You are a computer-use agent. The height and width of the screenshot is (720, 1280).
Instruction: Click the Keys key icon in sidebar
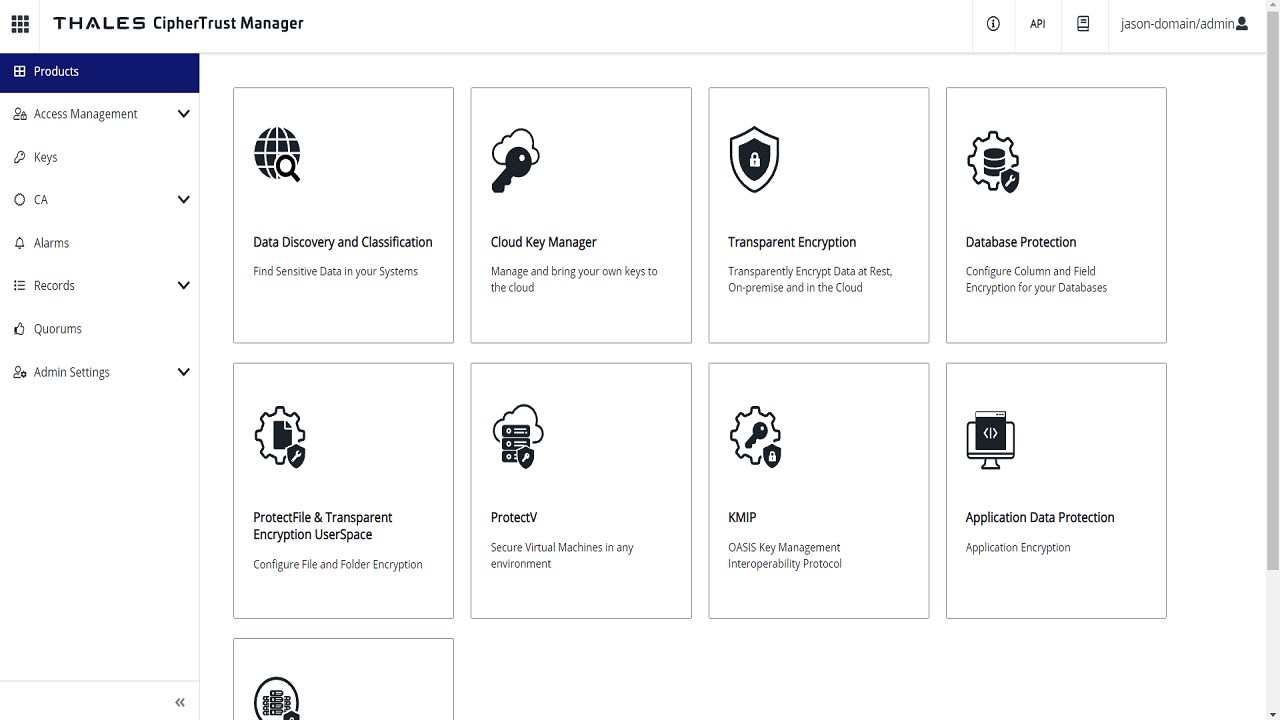(x=20, y=157)
